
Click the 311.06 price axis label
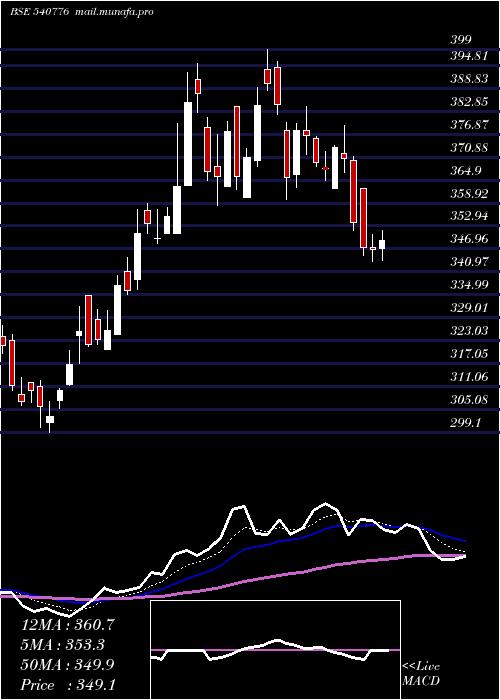(468, 377)
